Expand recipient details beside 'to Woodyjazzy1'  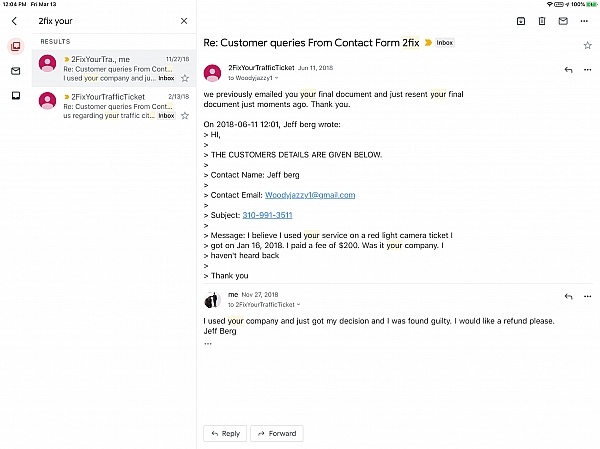[278, 77]
